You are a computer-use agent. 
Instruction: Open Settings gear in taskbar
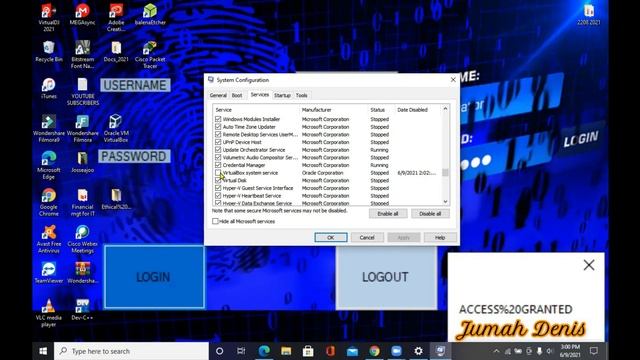(x=418, y=351)
